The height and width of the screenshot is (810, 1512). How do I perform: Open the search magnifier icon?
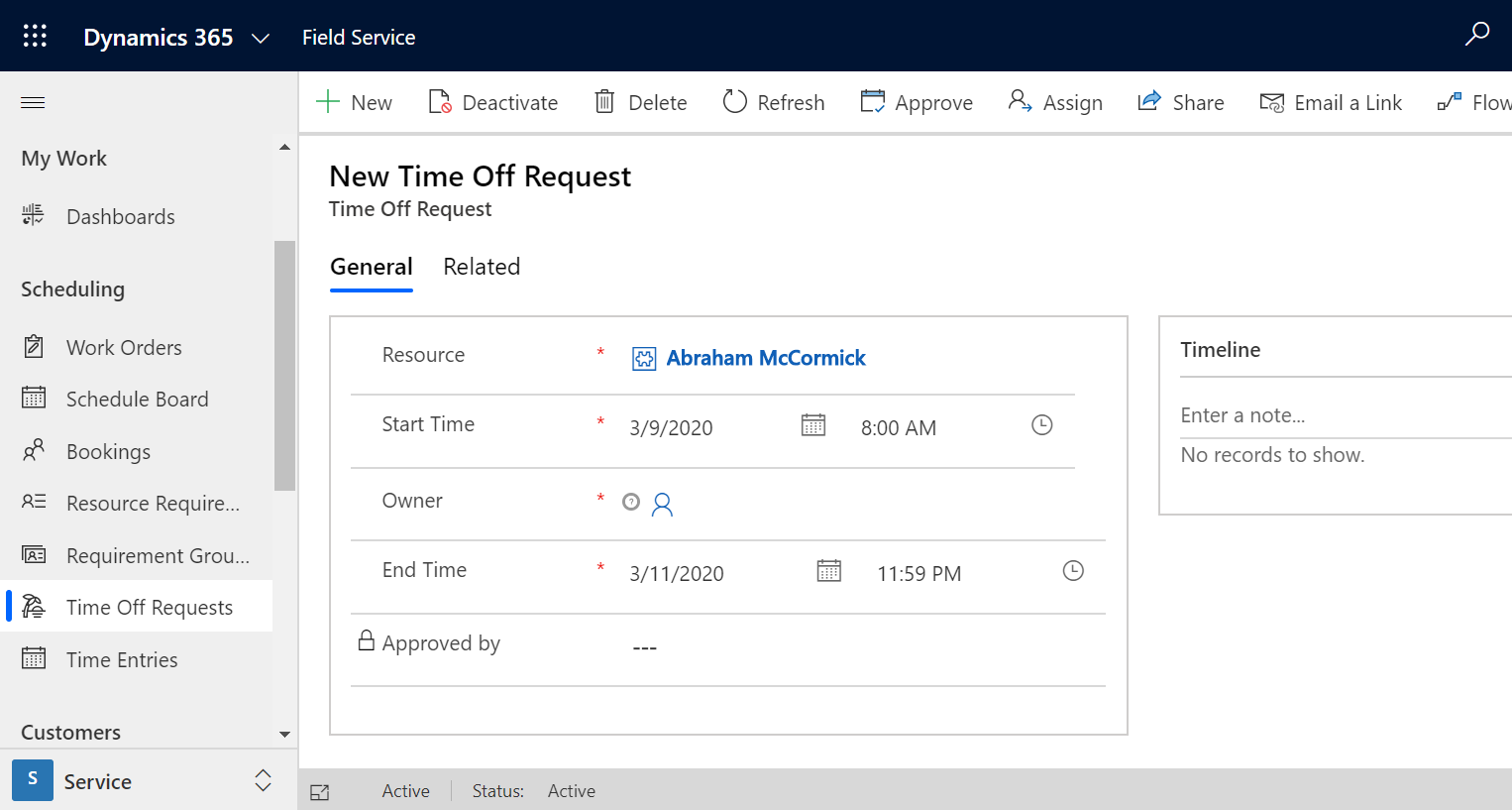point(1477,34)
